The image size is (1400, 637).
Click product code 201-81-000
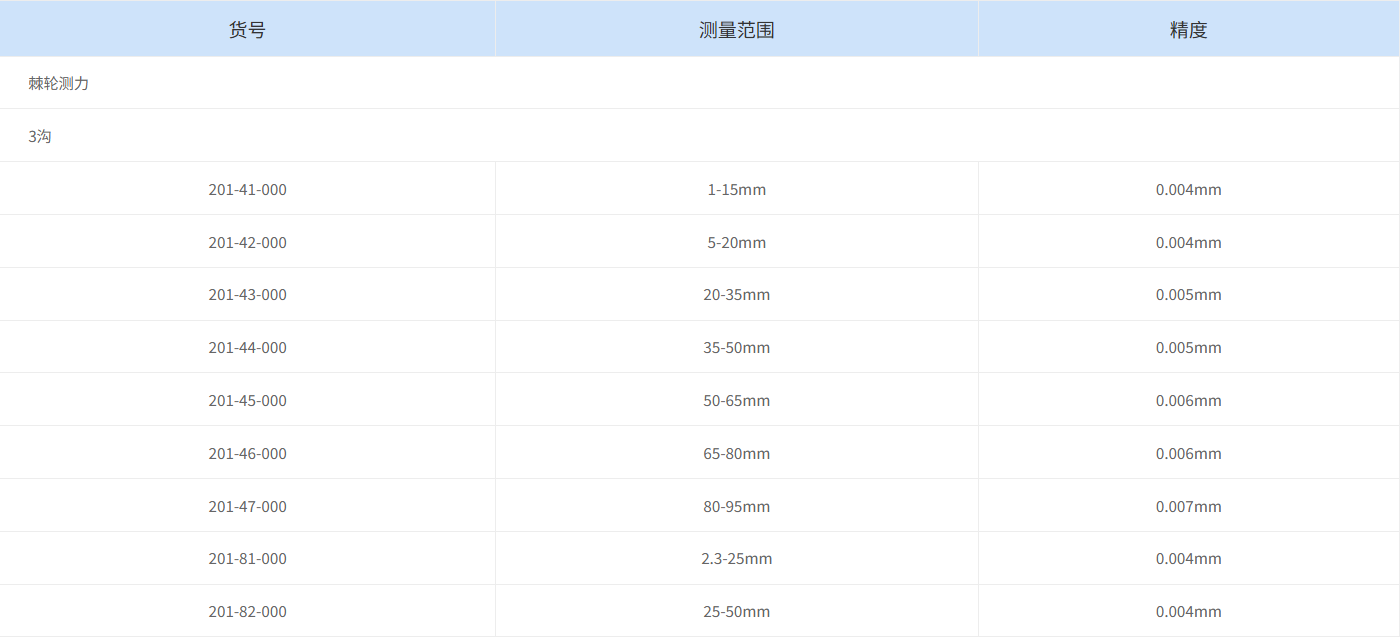247,558
